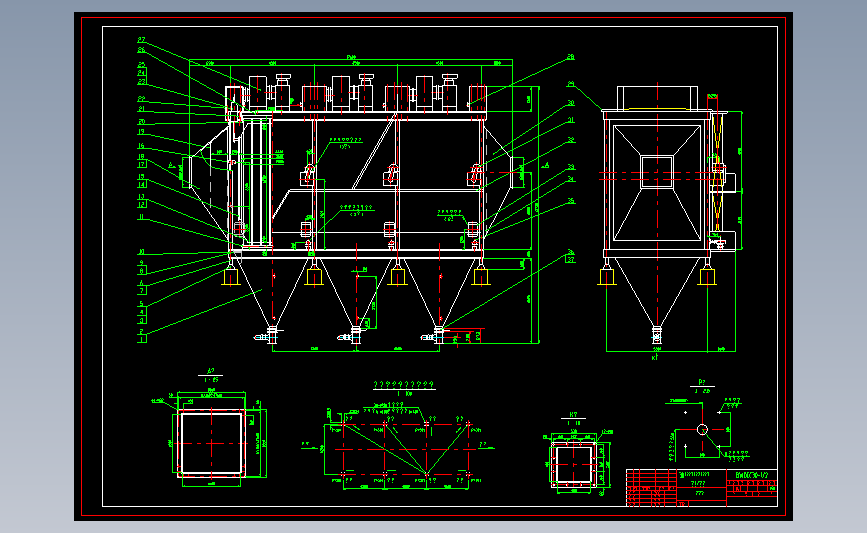The width and height of the screenshot is (867, 533).
Task: Click part callout number 31
Action: [571, 120]
